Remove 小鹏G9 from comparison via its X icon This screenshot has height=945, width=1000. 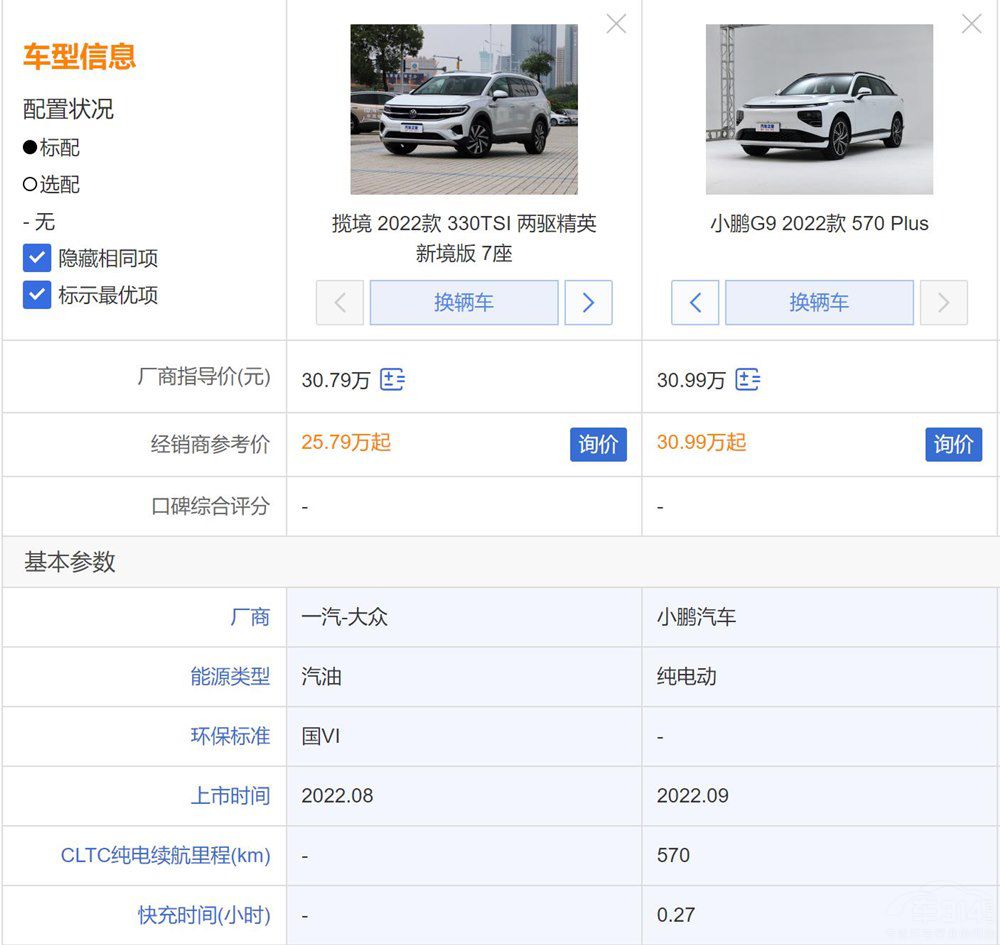click(971, 23)
